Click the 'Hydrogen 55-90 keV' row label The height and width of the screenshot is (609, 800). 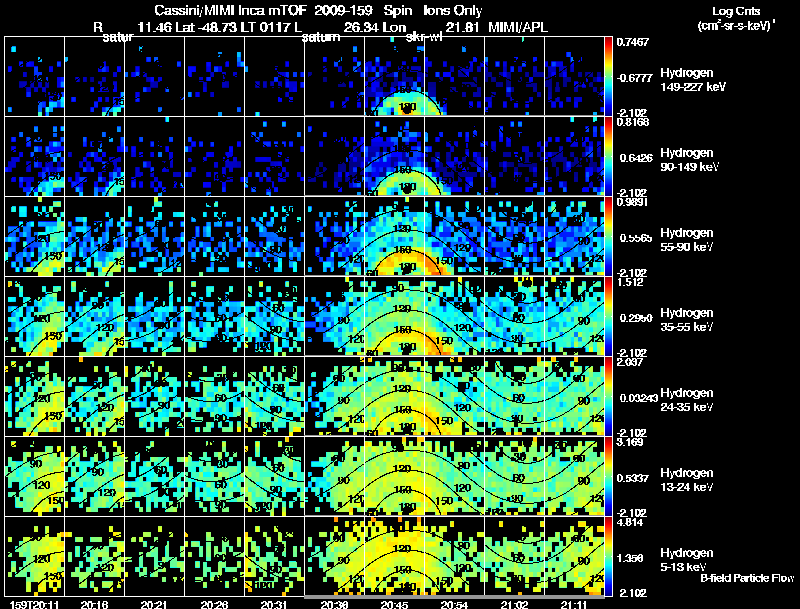pyautogui.click(x=687, y=240)
